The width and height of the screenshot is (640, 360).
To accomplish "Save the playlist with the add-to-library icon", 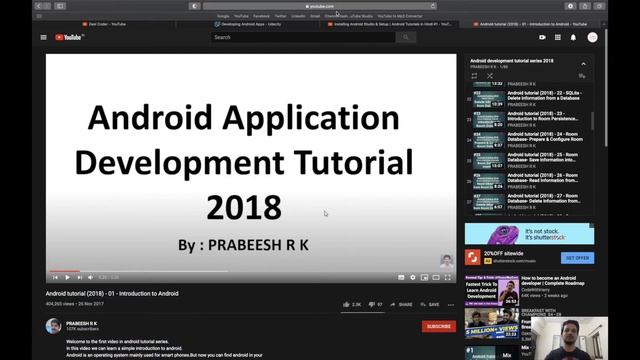I will [x=582, y=76].
